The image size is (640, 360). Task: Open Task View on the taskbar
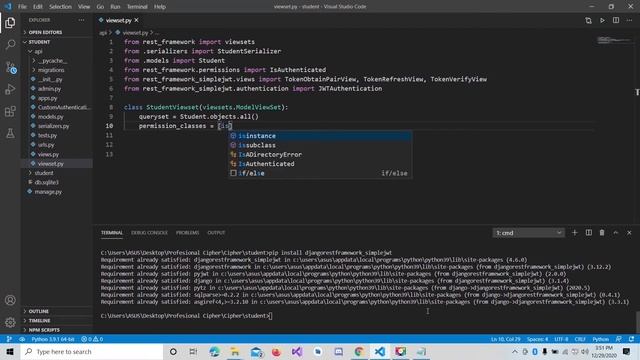click(x=193, y=351)
